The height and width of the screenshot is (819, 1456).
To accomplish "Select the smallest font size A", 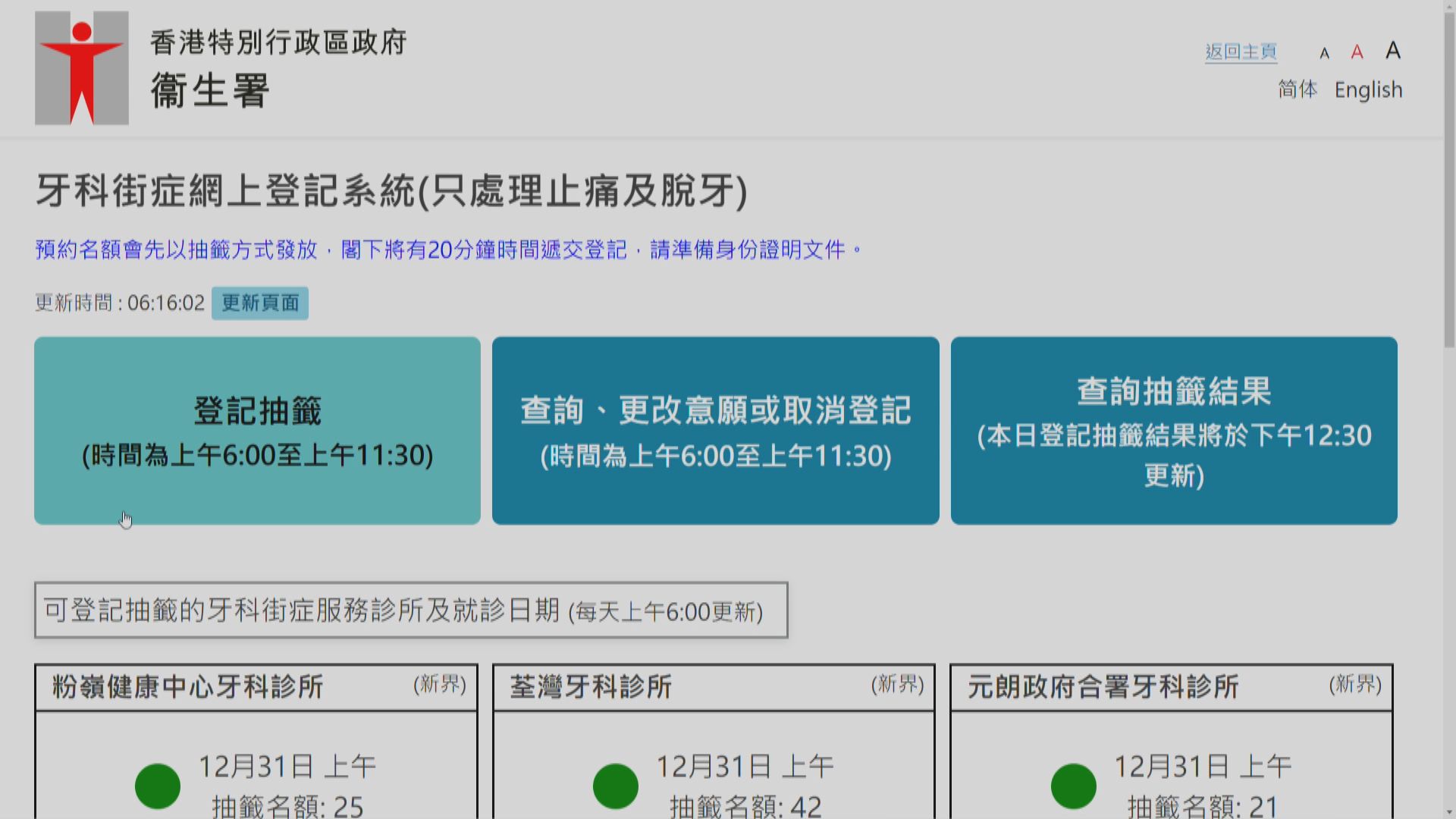I will click(1324, 53).
